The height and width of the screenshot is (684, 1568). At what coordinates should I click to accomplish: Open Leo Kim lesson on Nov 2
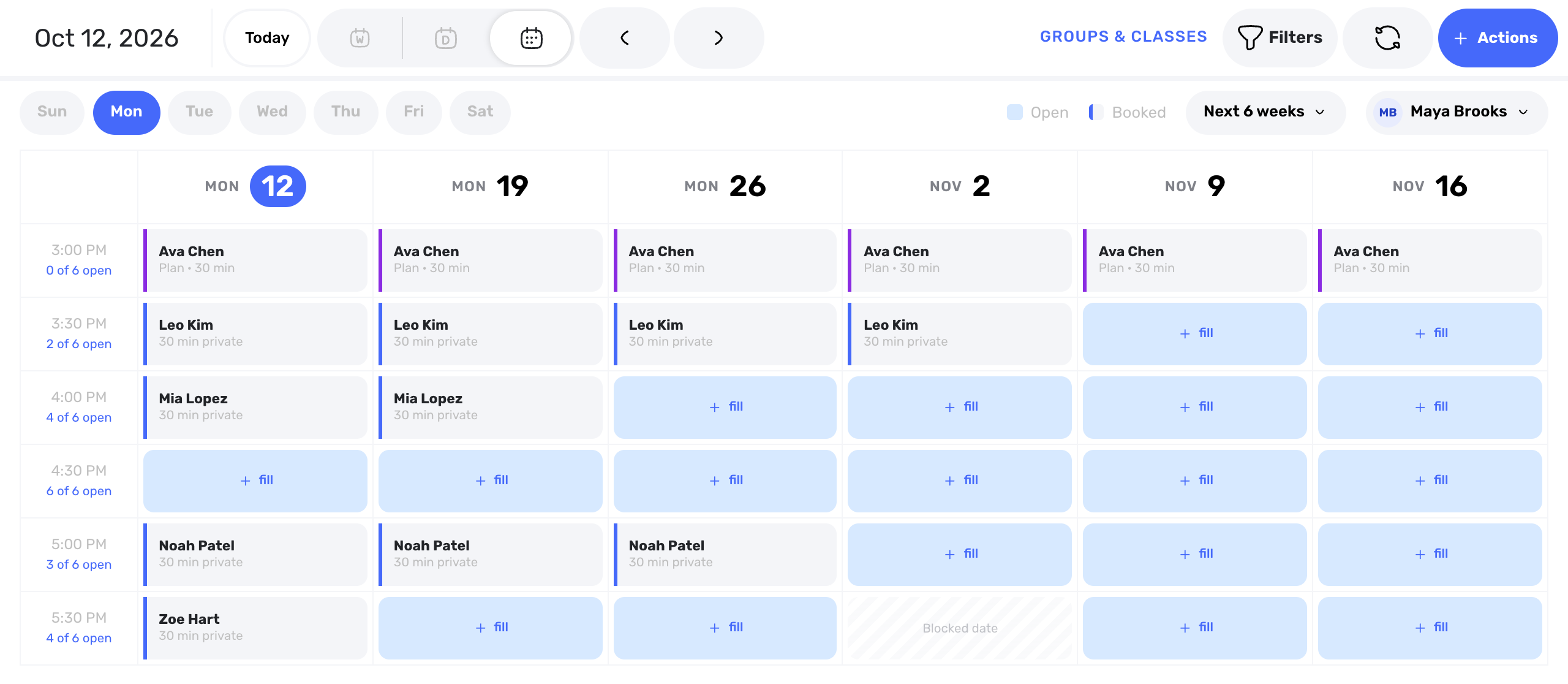(960, 334)
